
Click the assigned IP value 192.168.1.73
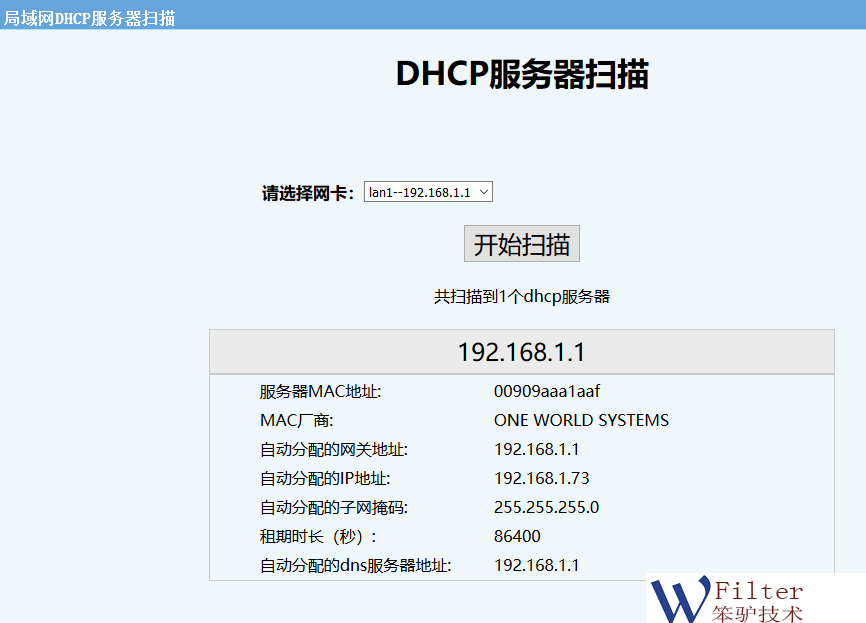[x=541, y=478]
